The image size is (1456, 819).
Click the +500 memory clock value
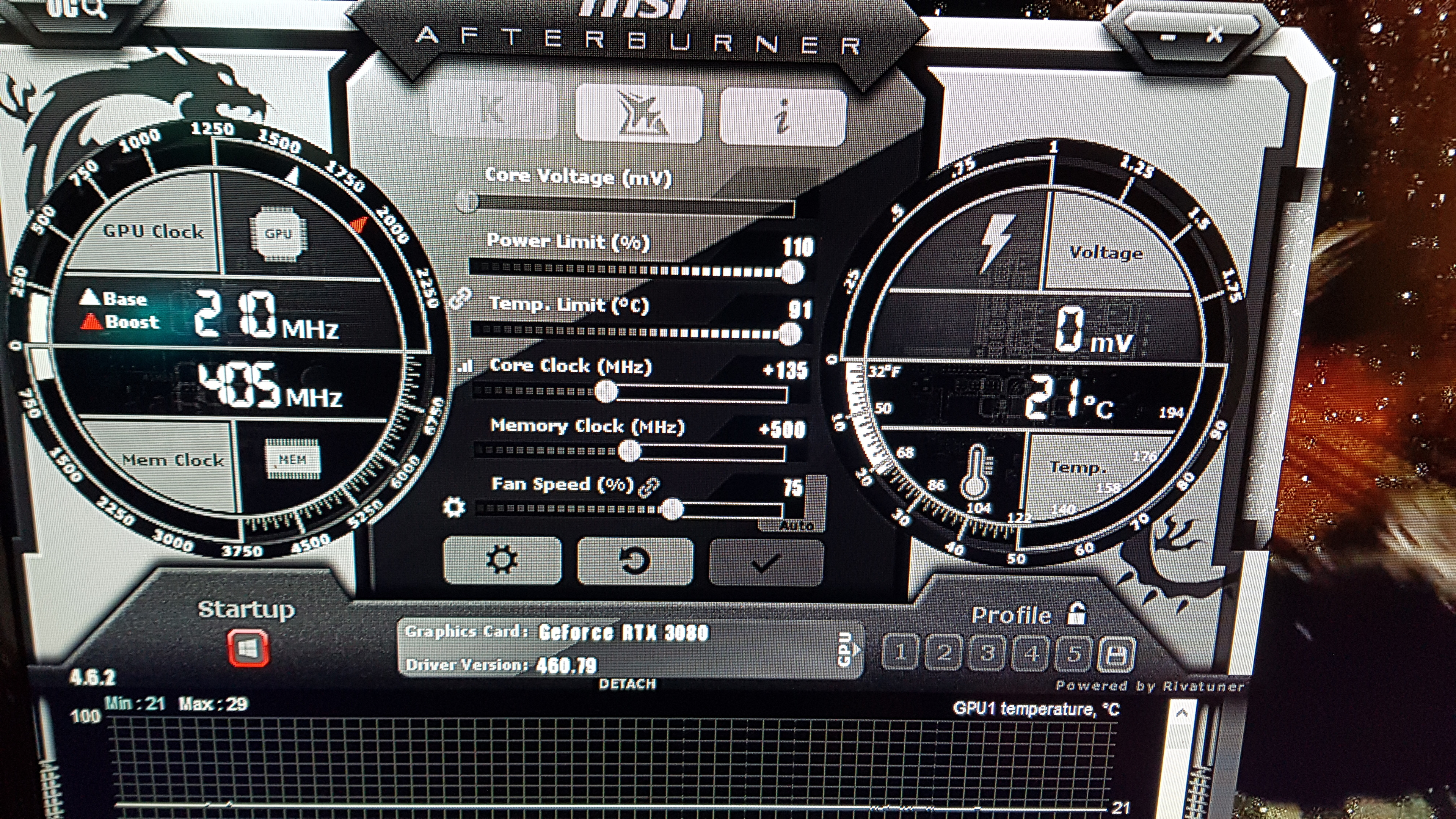point(782,430)
